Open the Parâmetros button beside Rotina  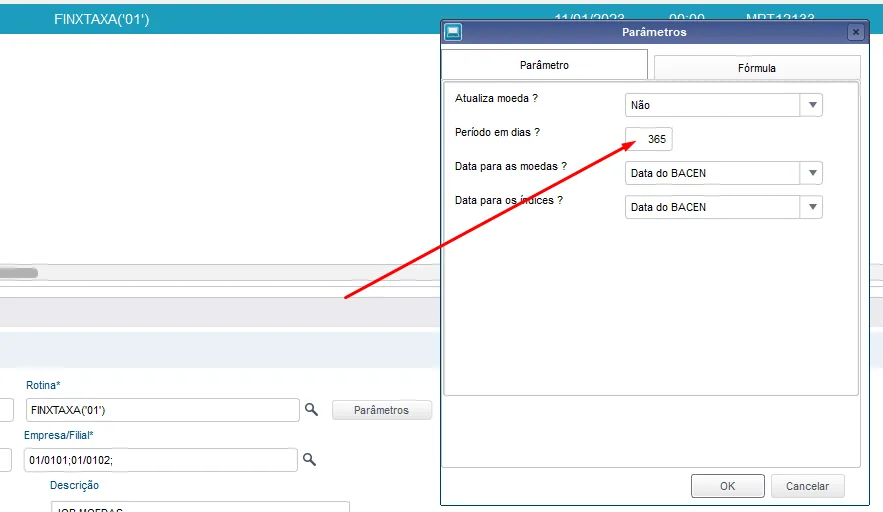click(381, 410)
